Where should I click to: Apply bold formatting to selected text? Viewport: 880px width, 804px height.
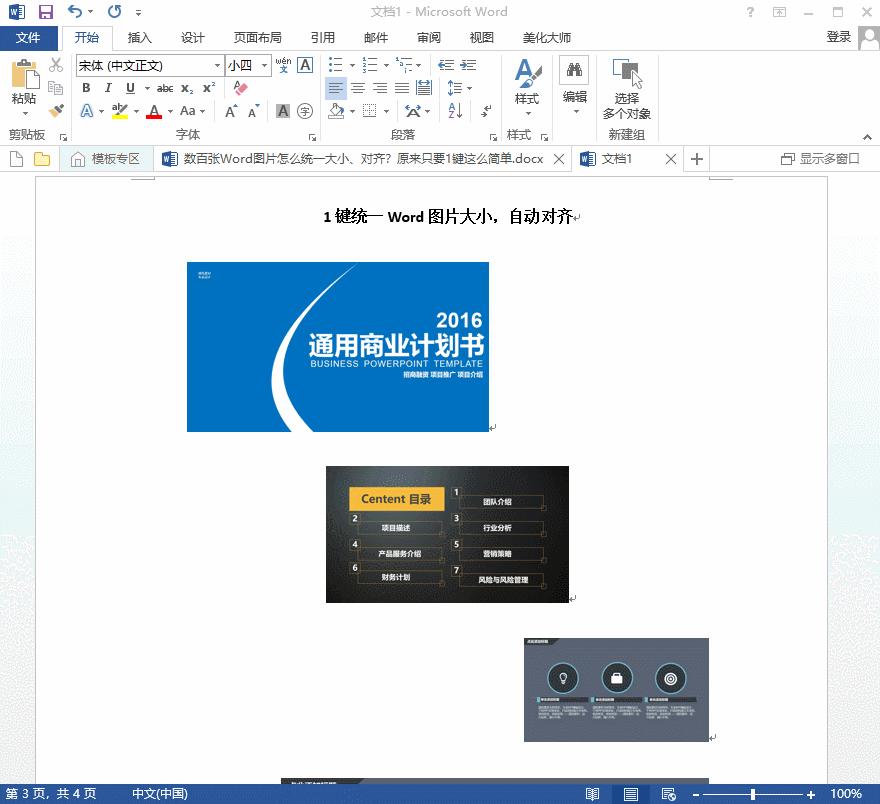pyautogui.click(x=85, y=88)
